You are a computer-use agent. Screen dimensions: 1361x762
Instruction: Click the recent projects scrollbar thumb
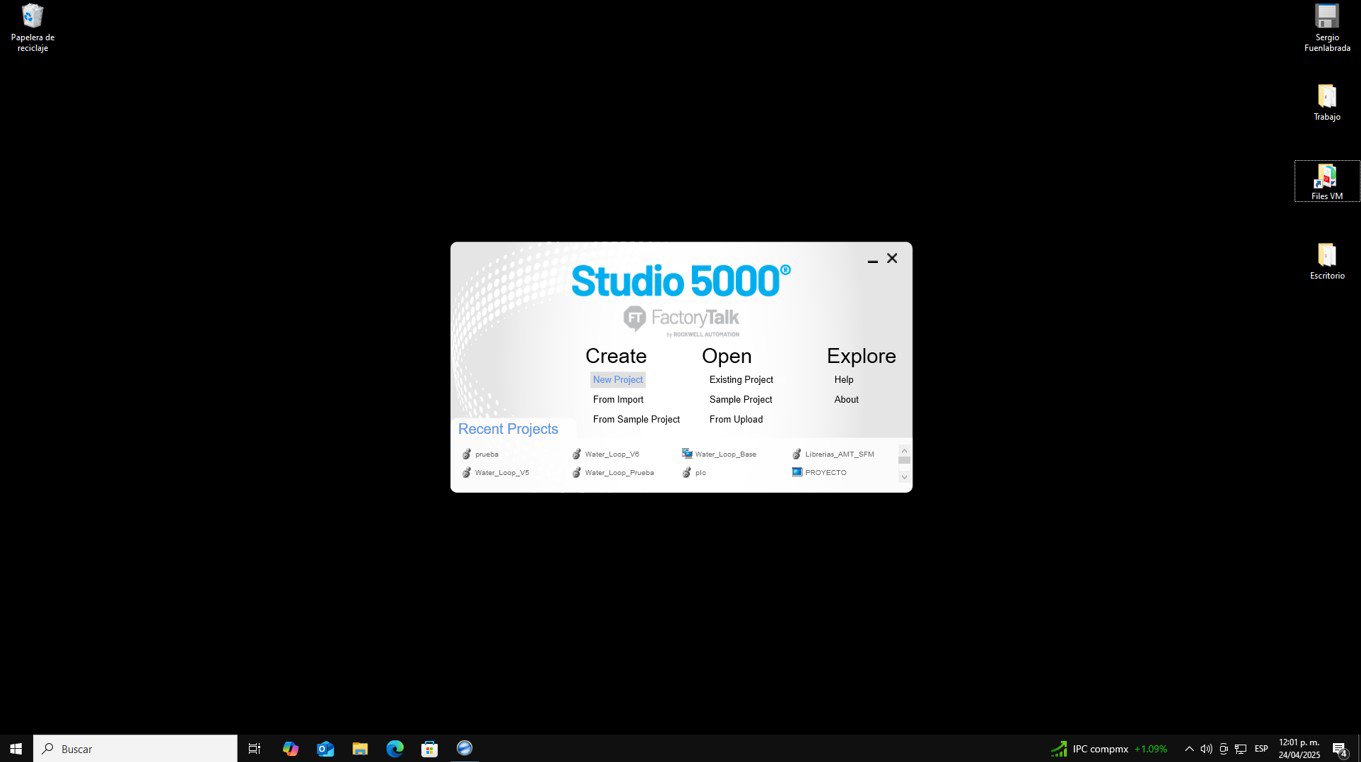click(x=904, y=460)
